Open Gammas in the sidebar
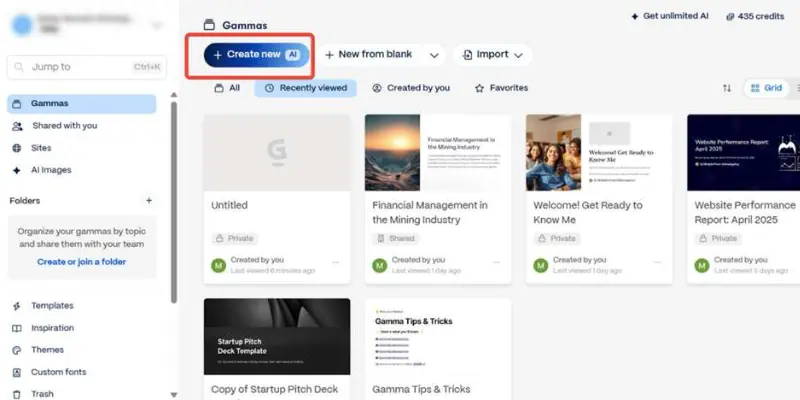 82,104
